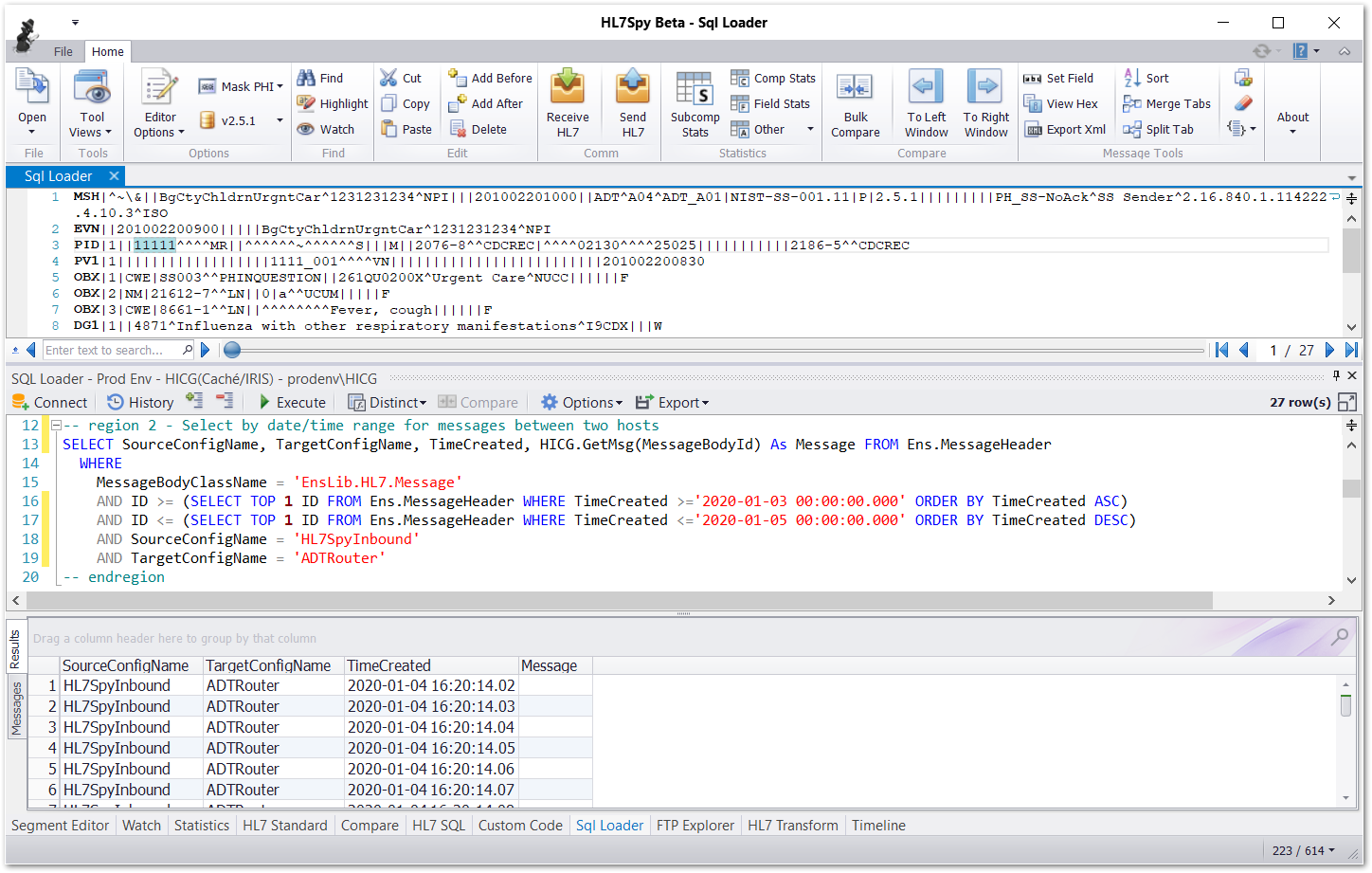Switch to the Timeline tab
This screenshot has height=873, width=1372.
pos(878,825)
